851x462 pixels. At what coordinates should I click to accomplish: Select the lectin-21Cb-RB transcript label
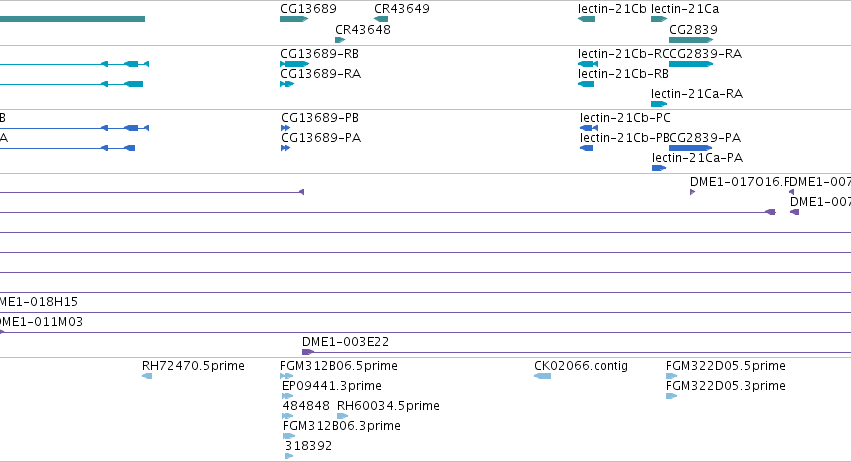click(x=623, y=73)
